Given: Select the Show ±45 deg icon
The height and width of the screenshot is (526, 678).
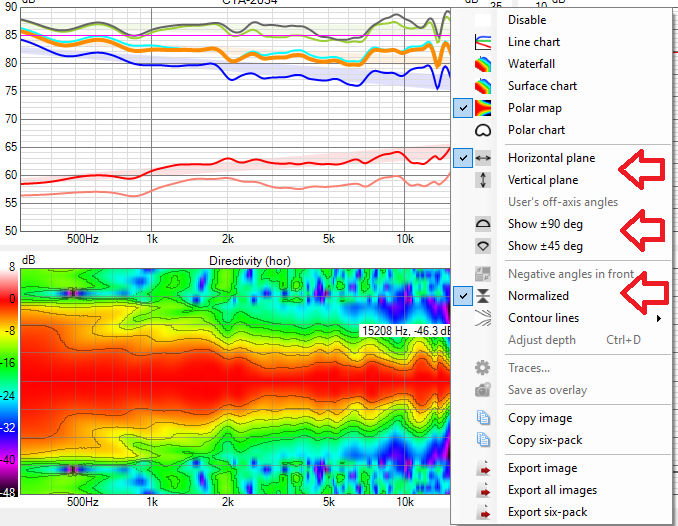Looking at the screenshot, I should 483,246.
